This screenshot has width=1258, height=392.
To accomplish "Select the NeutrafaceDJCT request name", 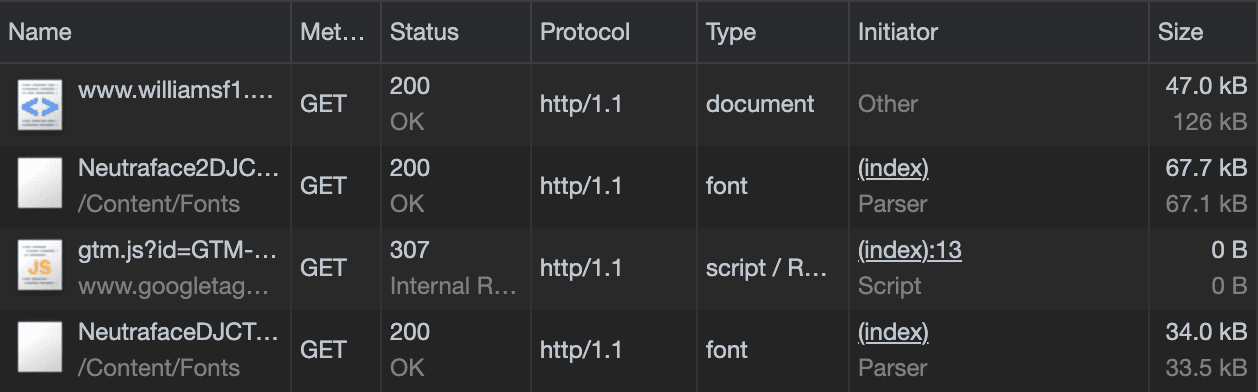I will (178, 333).
